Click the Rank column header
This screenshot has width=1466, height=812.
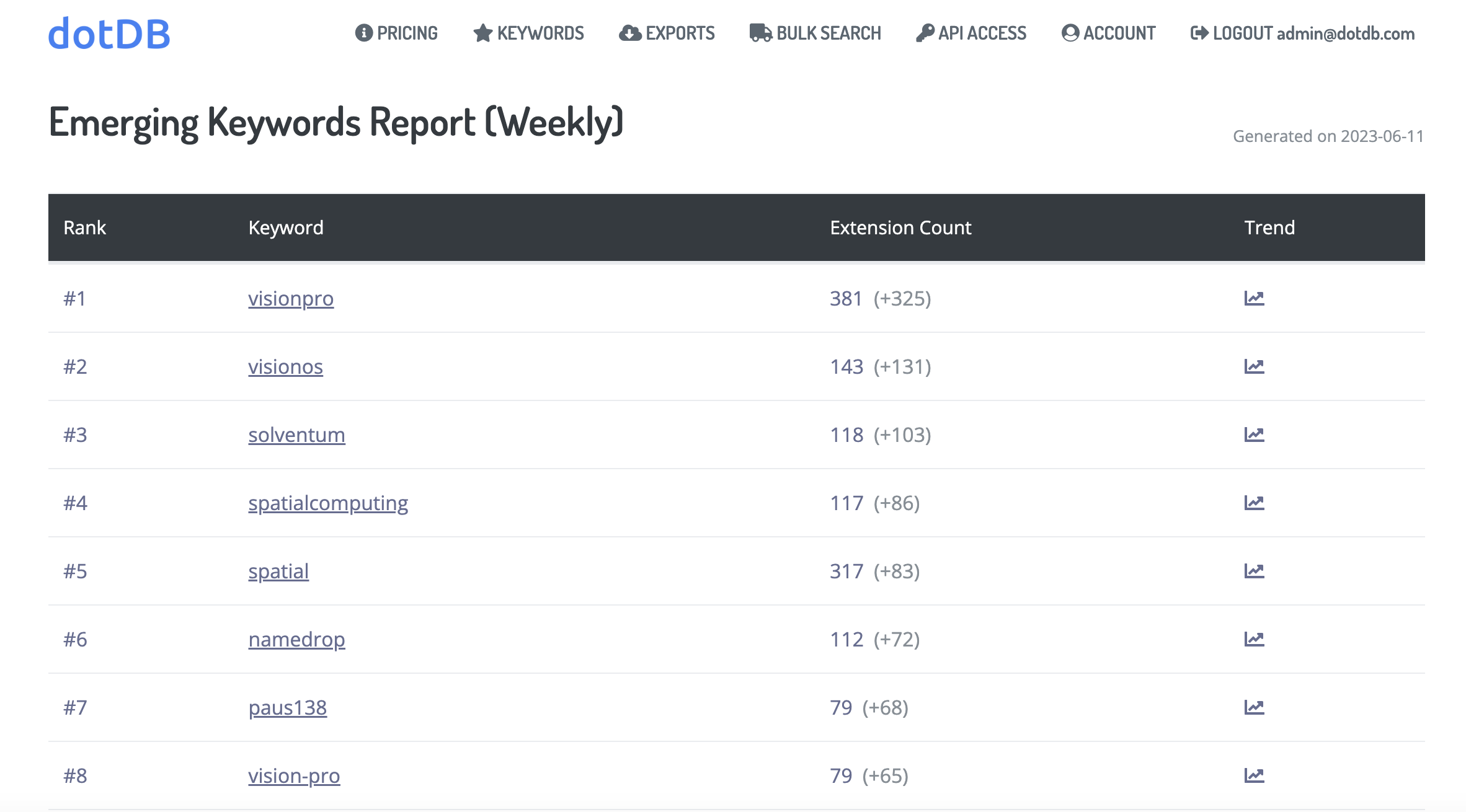pos(85,227)
